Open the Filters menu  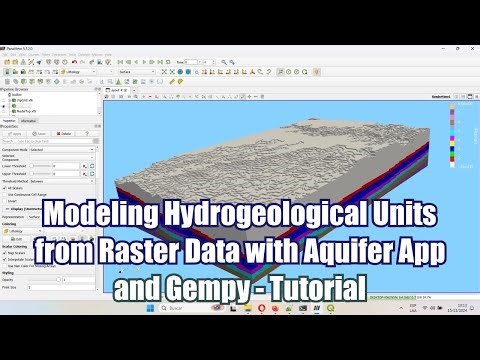(x=46, y=55)
